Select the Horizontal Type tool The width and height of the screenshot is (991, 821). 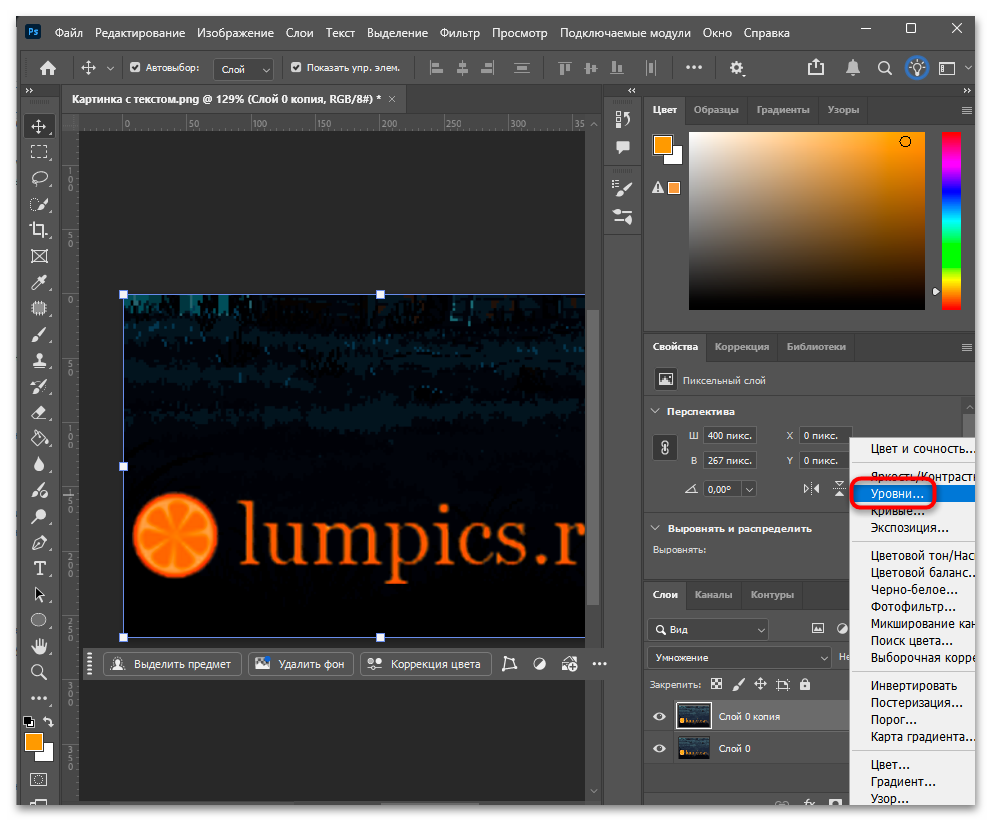[x=39, y=569]
